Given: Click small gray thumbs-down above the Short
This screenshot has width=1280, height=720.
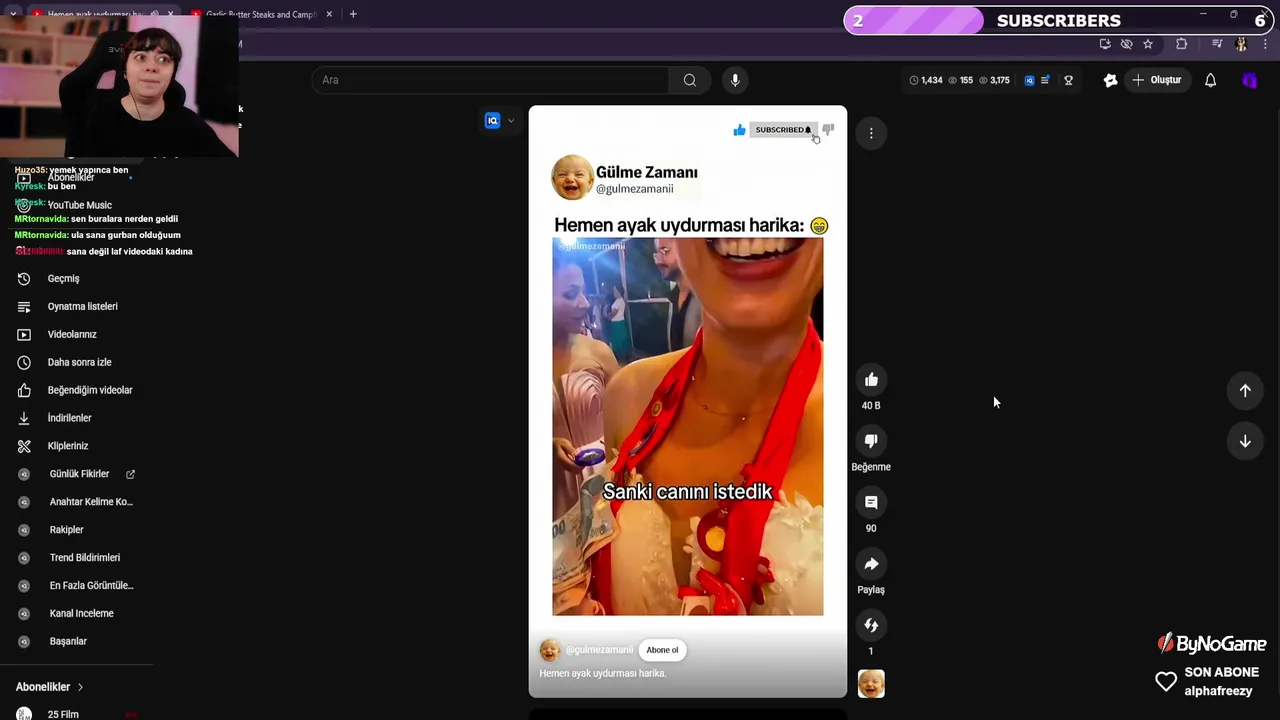Looking at the screenshot, I should (828, 130).
